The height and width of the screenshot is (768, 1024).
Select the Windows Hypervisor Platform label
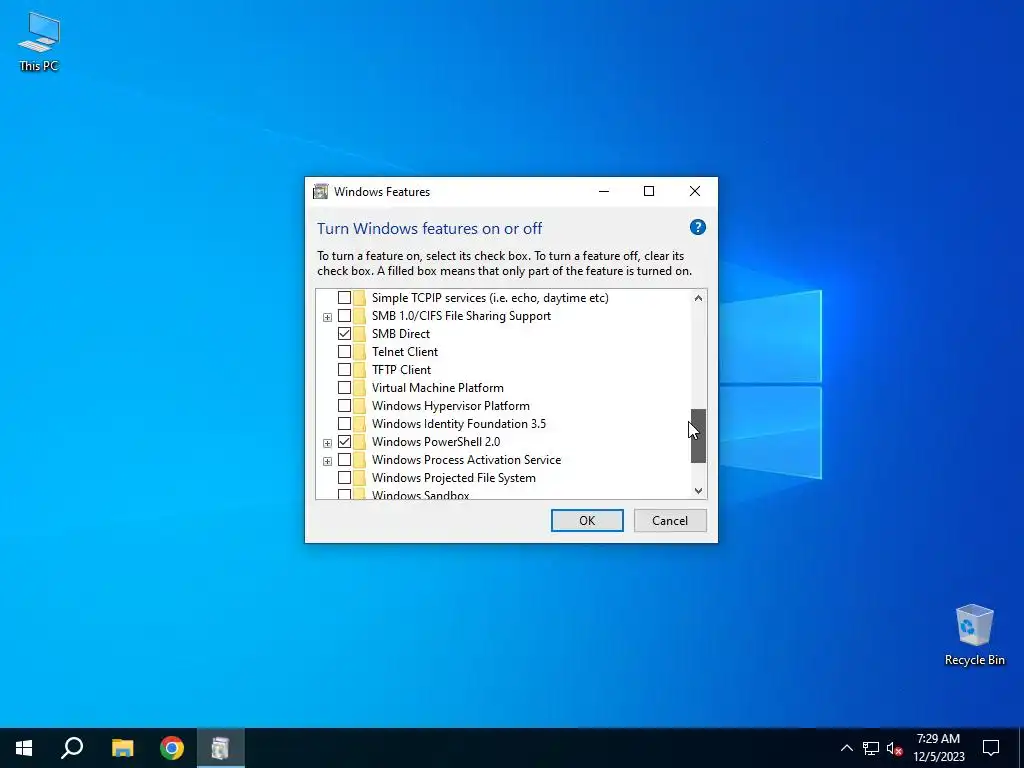coord(451,406)
